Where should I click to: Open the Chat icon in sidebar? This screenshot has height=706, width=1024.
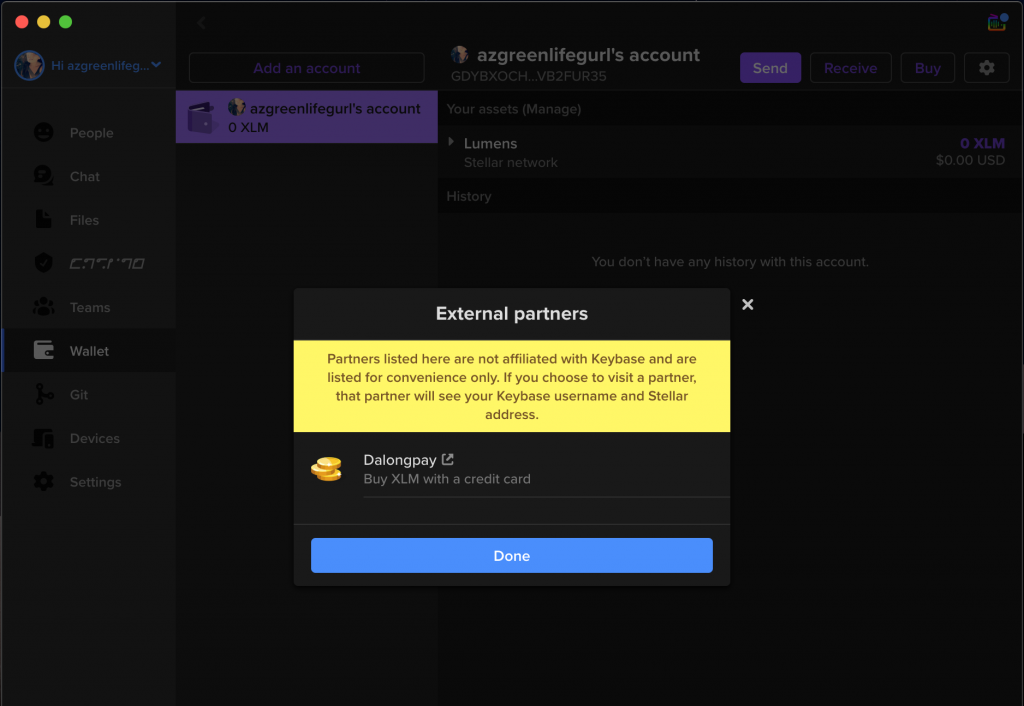click(x=44, y=176)
